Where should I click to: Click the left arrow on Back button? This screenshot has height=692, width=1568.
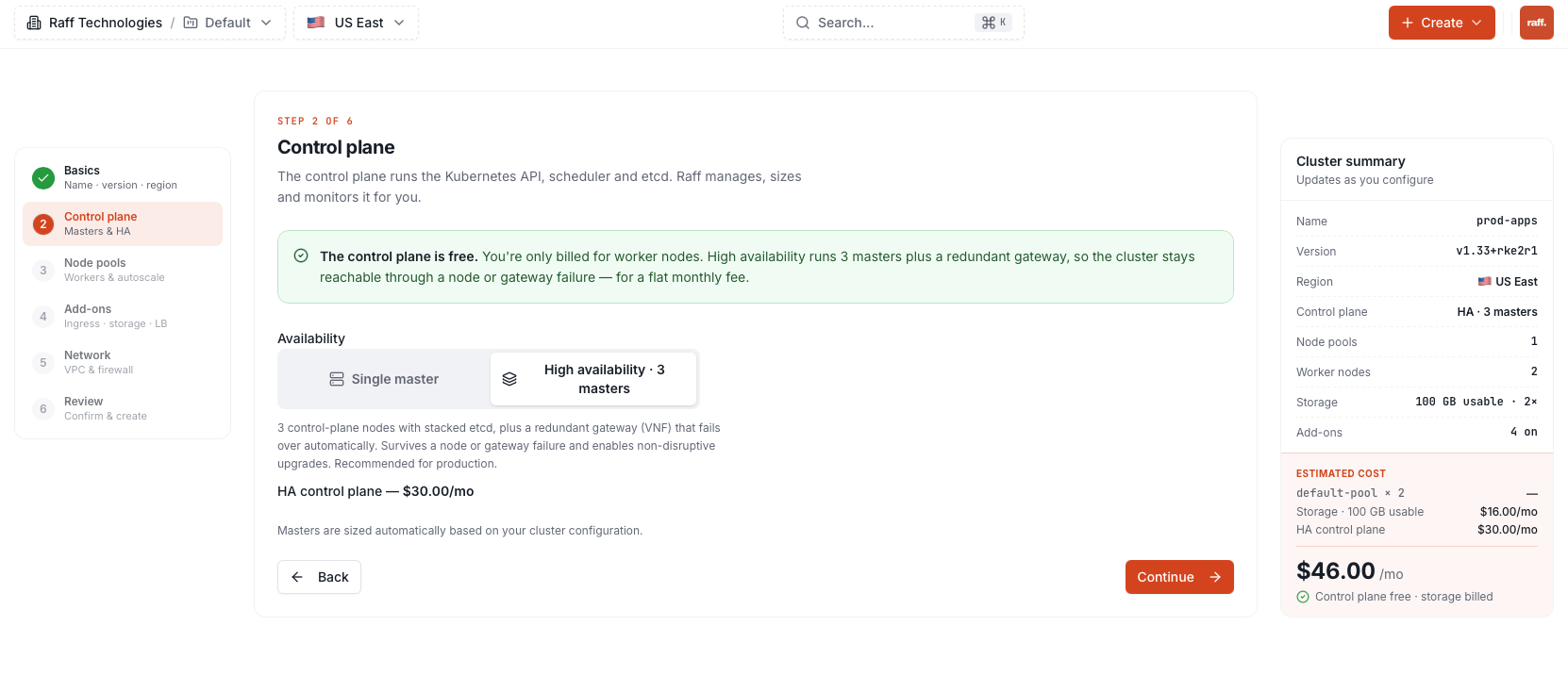click(297, 577)
